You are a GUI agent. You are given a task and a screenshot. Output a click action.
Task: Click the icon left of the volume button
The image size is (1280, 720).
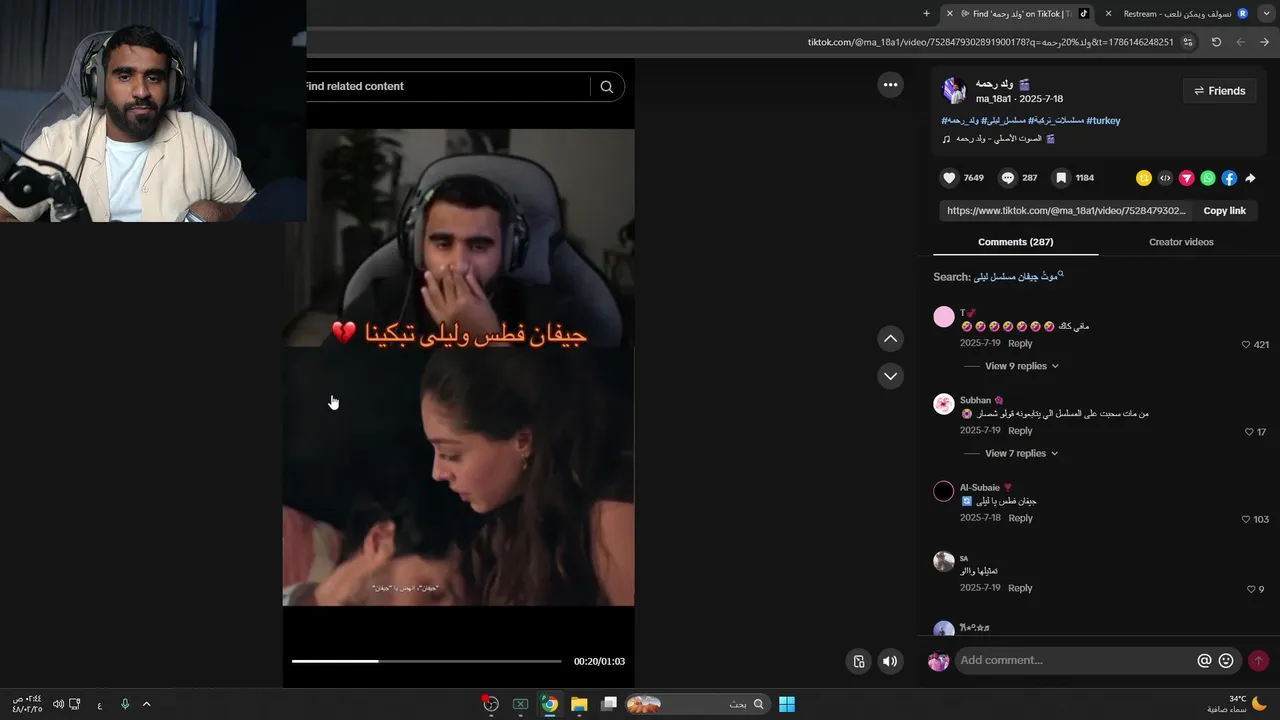click(x=859, y=661)
